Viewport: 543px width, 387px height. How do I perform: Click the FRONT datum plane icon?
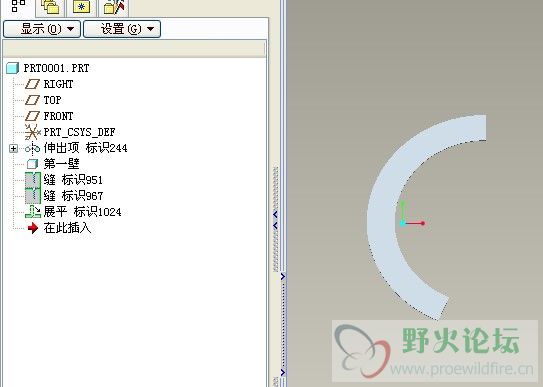[x=33, y=116]
